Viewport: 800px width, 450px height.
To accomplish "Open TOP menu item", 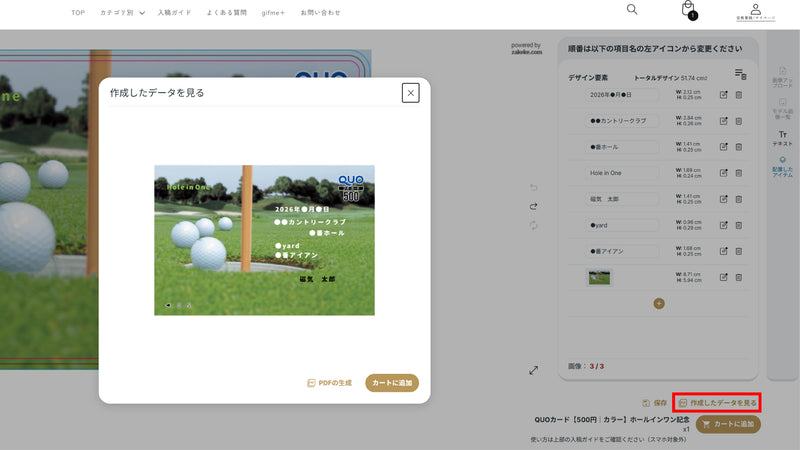I will coord(78,13).
